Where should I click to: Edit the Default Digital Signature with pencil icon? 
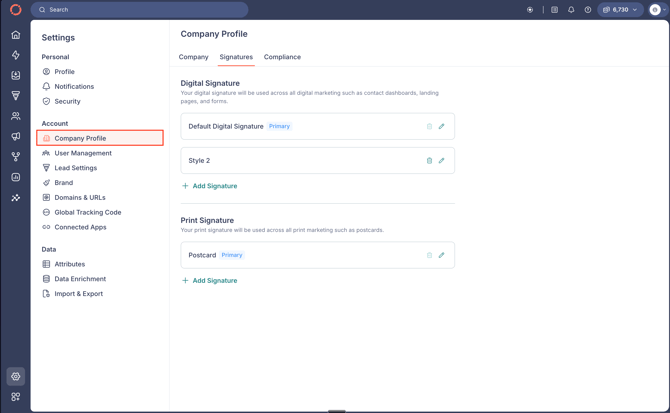pos(441,127)
